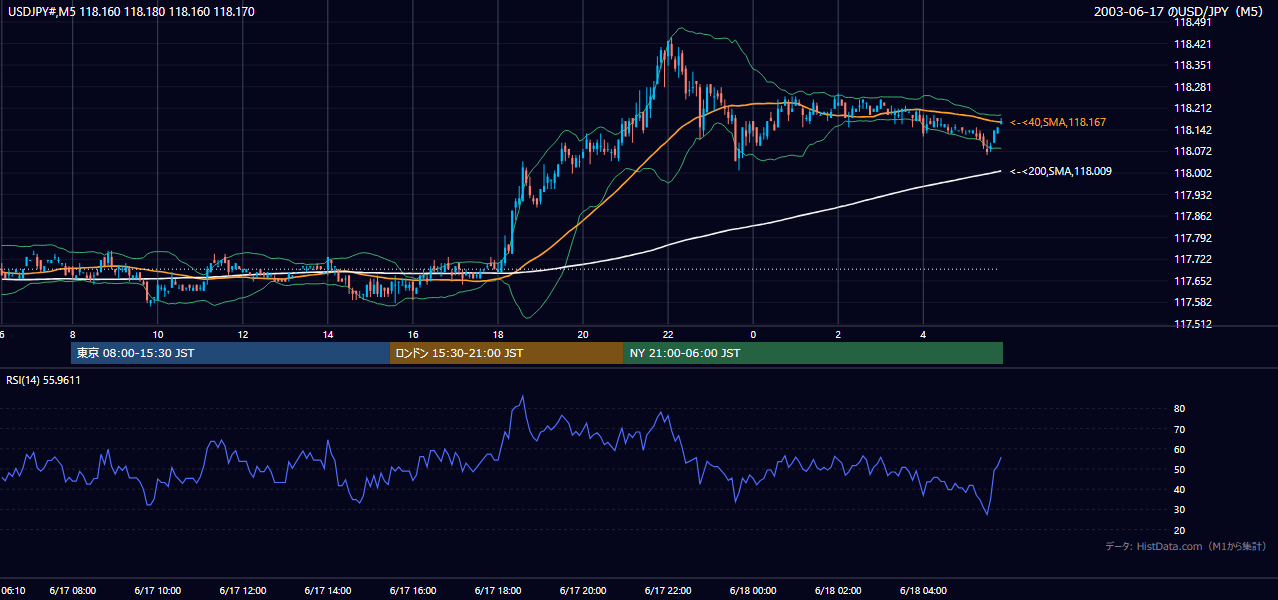Click price axis value 117.932
The image size is (1278, 600).
click(1193, 195)
